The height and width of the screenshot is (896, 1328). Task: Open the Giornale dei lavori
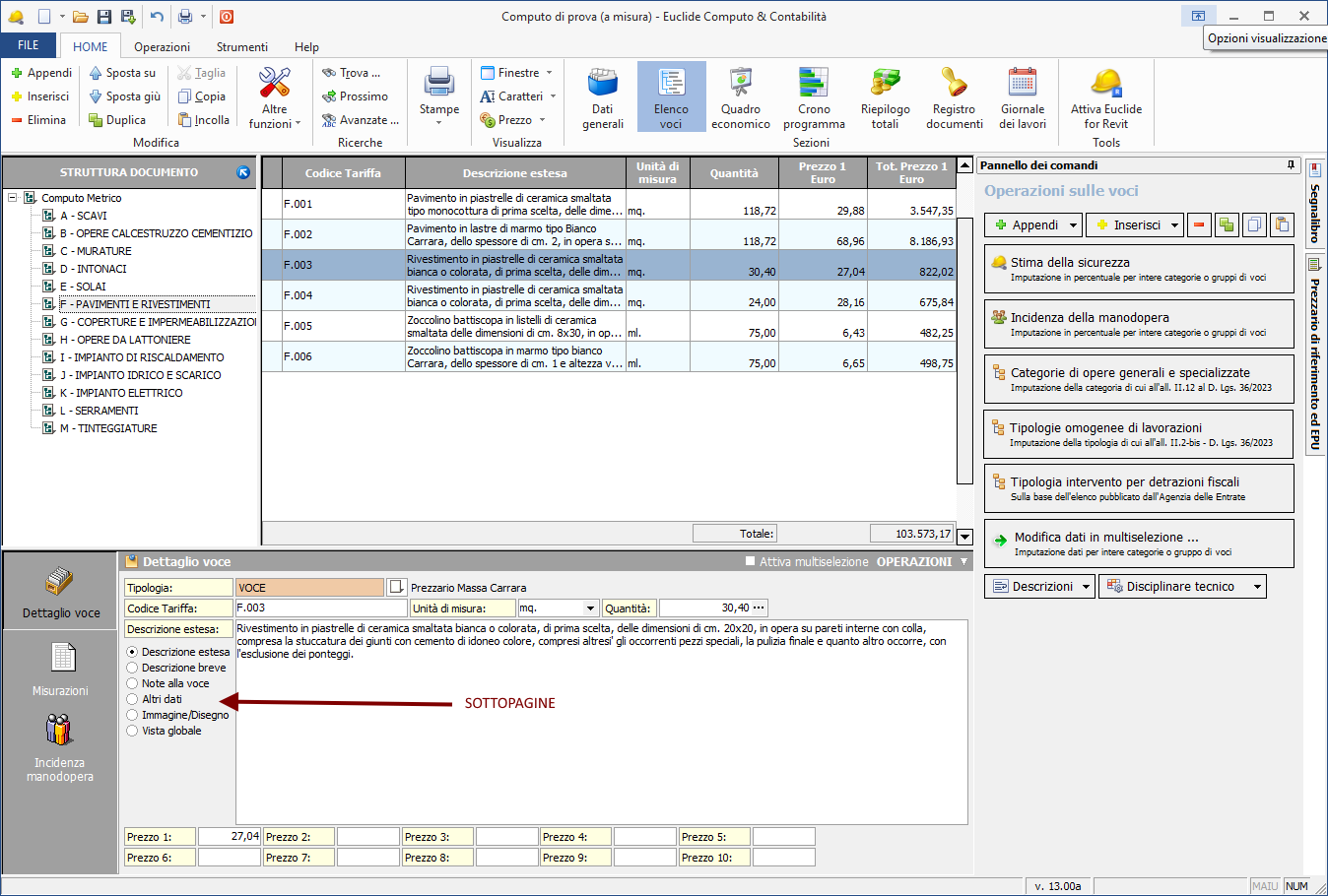[x=1023, y=97]
